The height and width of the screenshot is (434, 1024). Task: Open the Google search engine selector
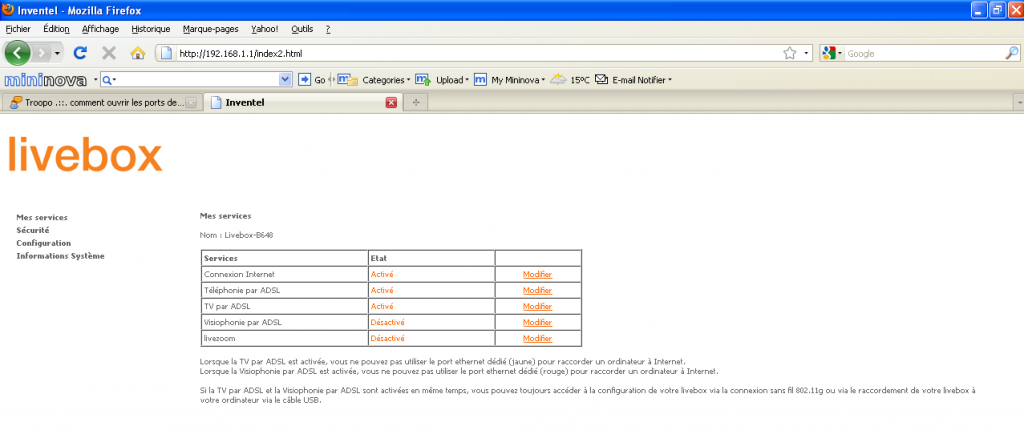(833, 54)
